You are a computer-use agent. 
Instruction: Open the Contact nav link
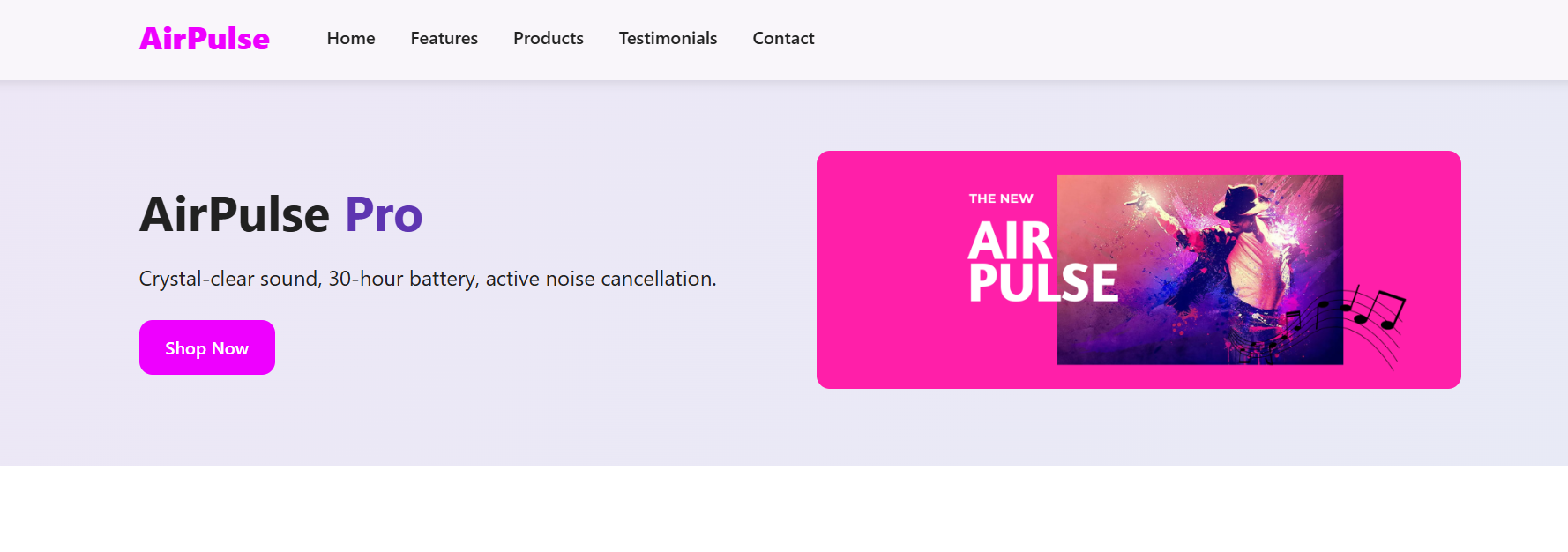click(783, 38)
